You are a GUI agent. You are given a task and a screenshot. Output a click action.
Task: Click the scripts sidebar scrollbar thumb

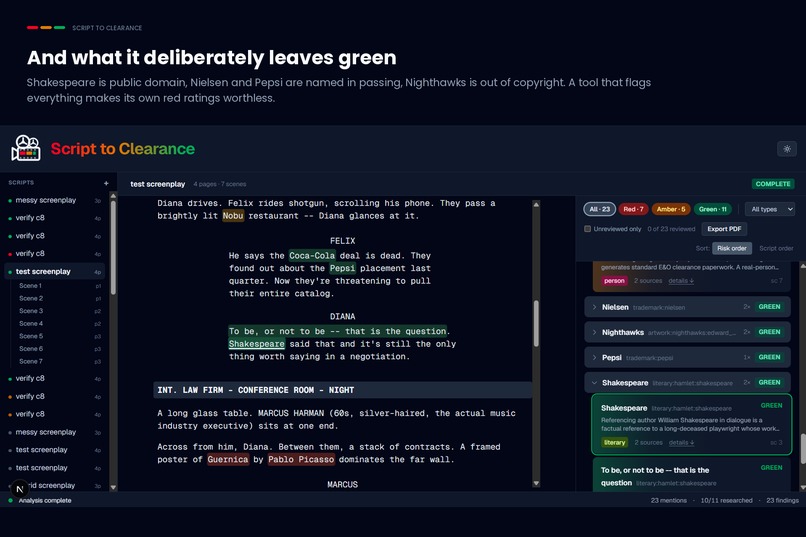tap(113, 248)
